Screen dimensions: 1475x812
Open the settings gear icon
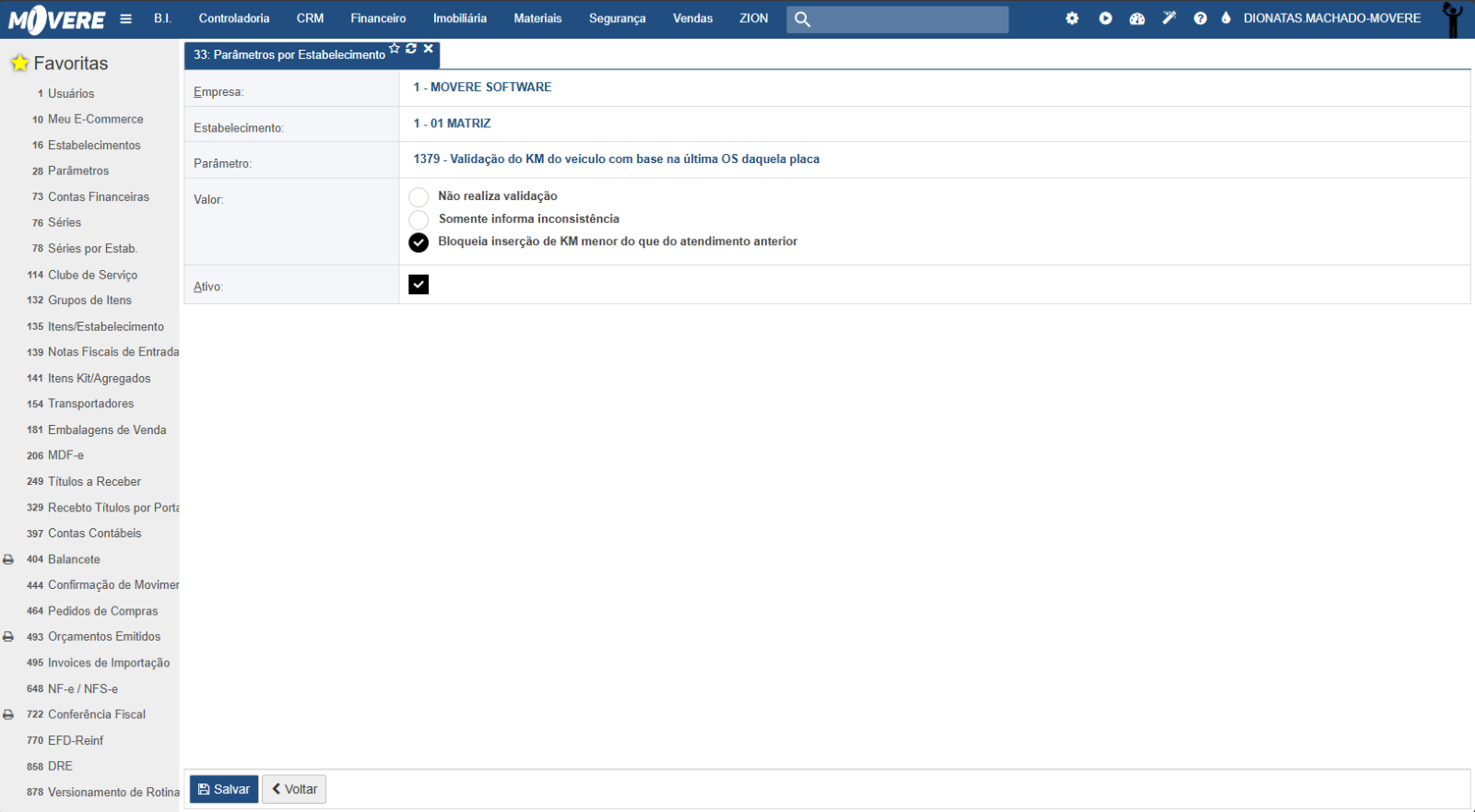point(1072,18)
